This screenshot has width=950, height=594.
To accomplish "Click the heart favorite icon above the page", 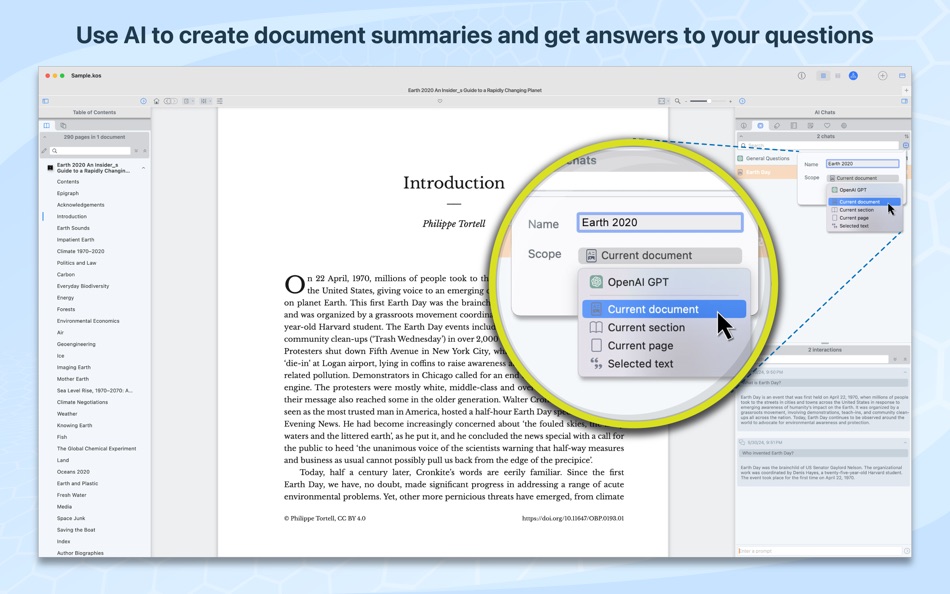I will (439, 101).
